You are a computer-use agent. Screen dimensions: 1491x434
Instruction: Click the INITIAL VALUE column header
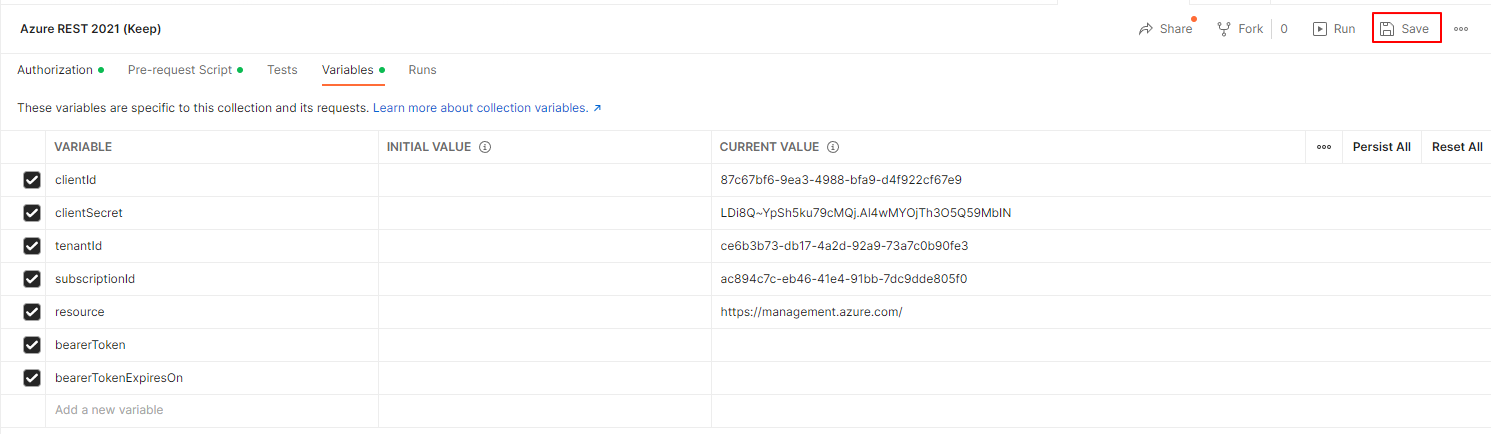click(x=429, y=147)
